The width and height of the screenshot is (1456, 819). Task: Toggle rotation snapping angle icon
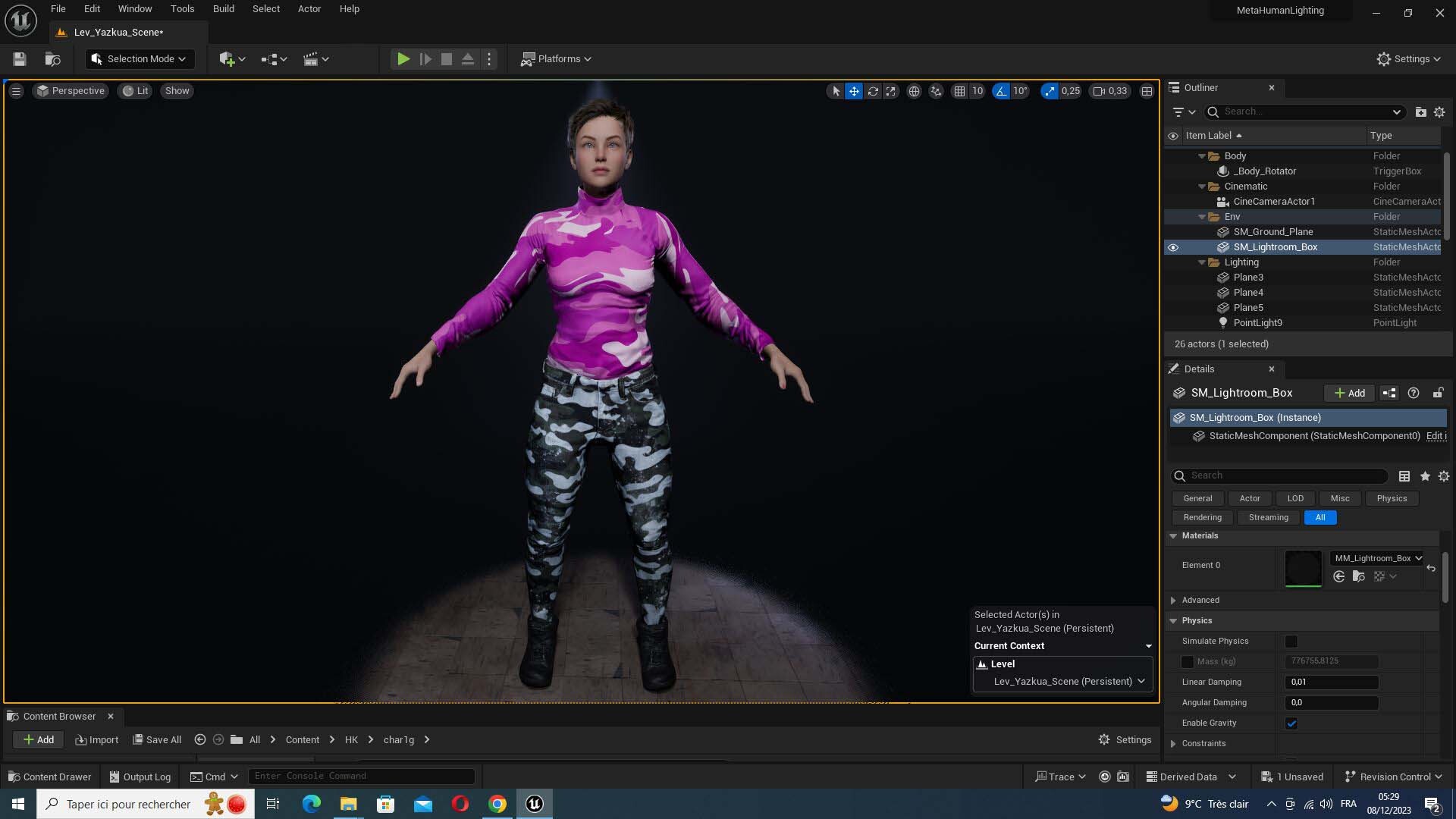[1001, 91]
